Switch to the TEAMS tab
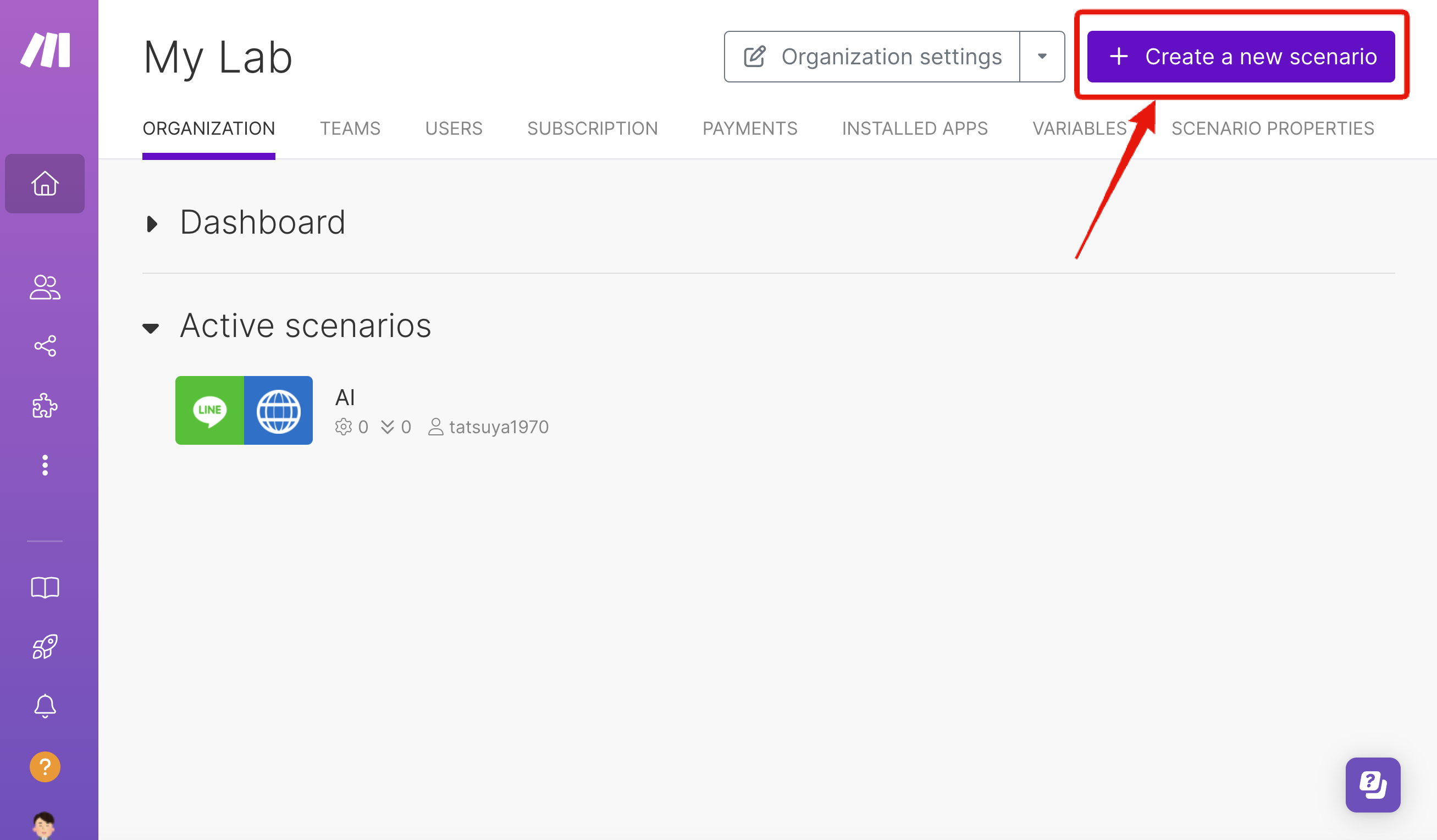 tap(350, 128)
